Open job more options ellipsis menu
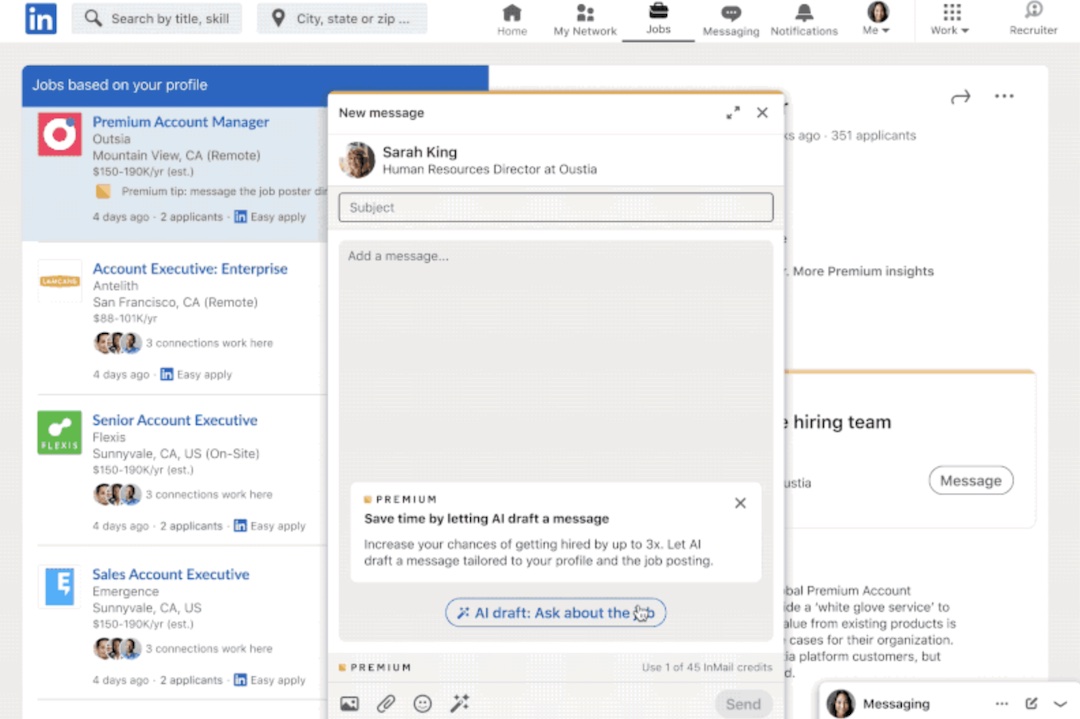The width and height of the screenshot is (1080, 719). [1004, 96]
